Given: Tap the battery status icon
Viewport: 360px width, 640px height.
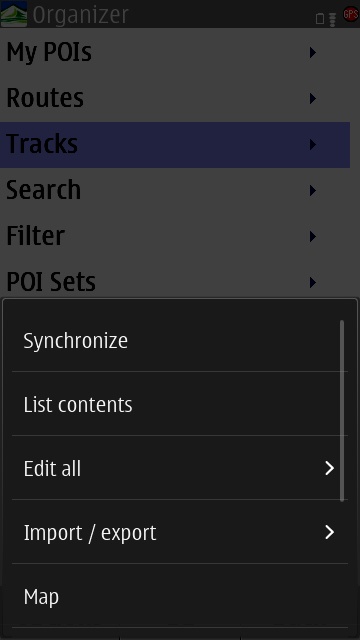Looking at the screenshot, I should 320,19.
